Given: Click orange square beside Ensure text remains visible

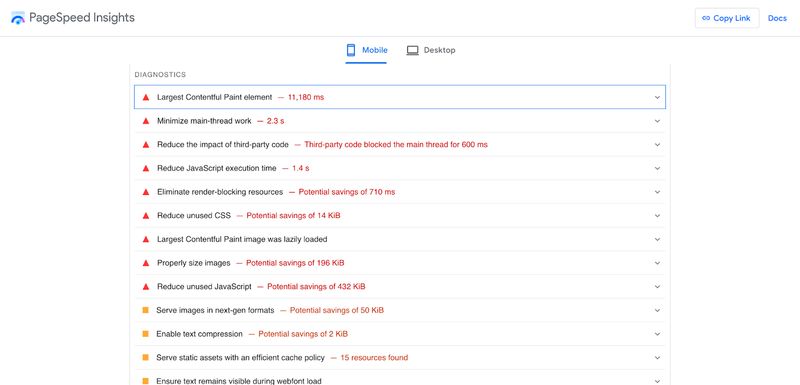Looking at the screenshot, I should [x=145, y=381].
